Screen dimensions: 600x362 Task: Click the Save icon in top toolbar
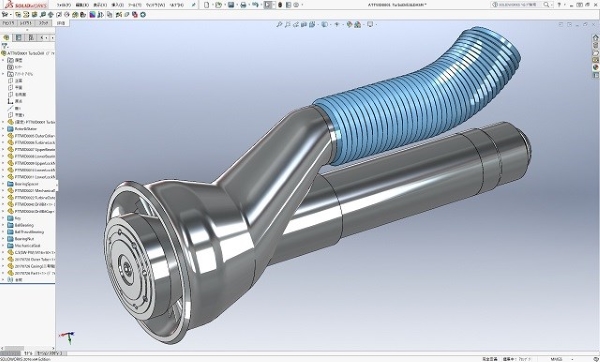pyautogui.click(x=231, y=5)
